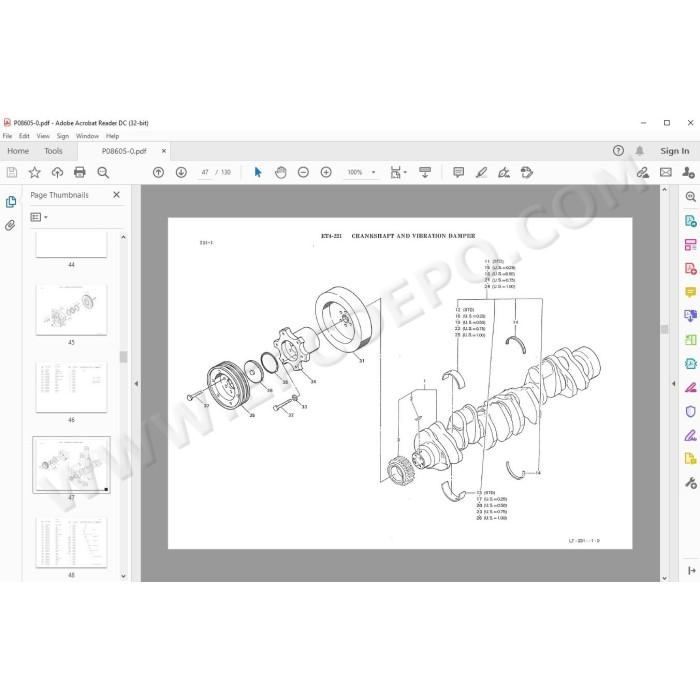Viewport: 700px width, 700px height.
Task: Upload file to cloud icon
Action: pyautogui.click(x=57, y=172)
